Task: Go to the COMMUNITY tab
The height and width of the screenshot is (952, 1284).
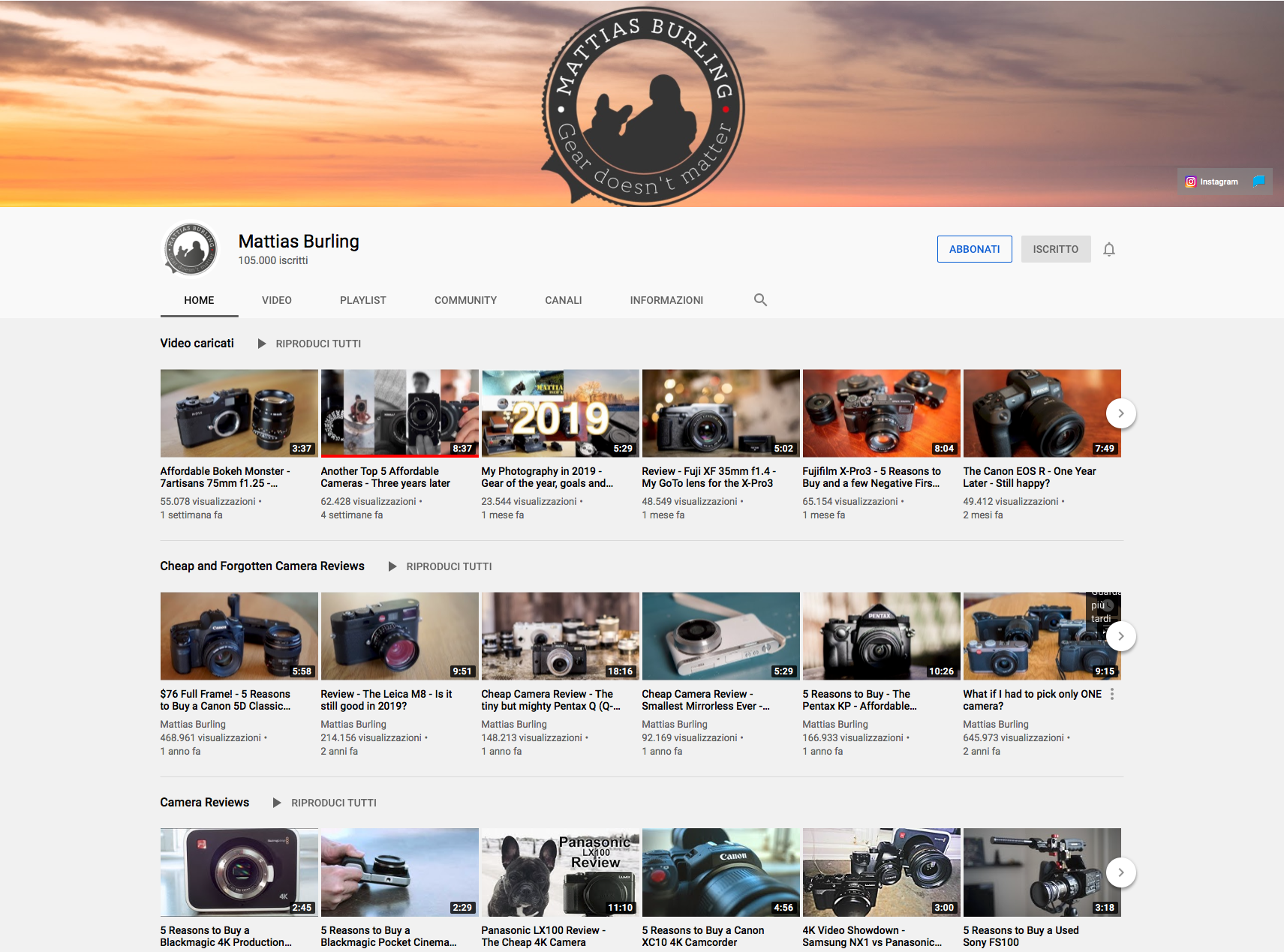Action: pyautogui.click(x=465, y=300)
